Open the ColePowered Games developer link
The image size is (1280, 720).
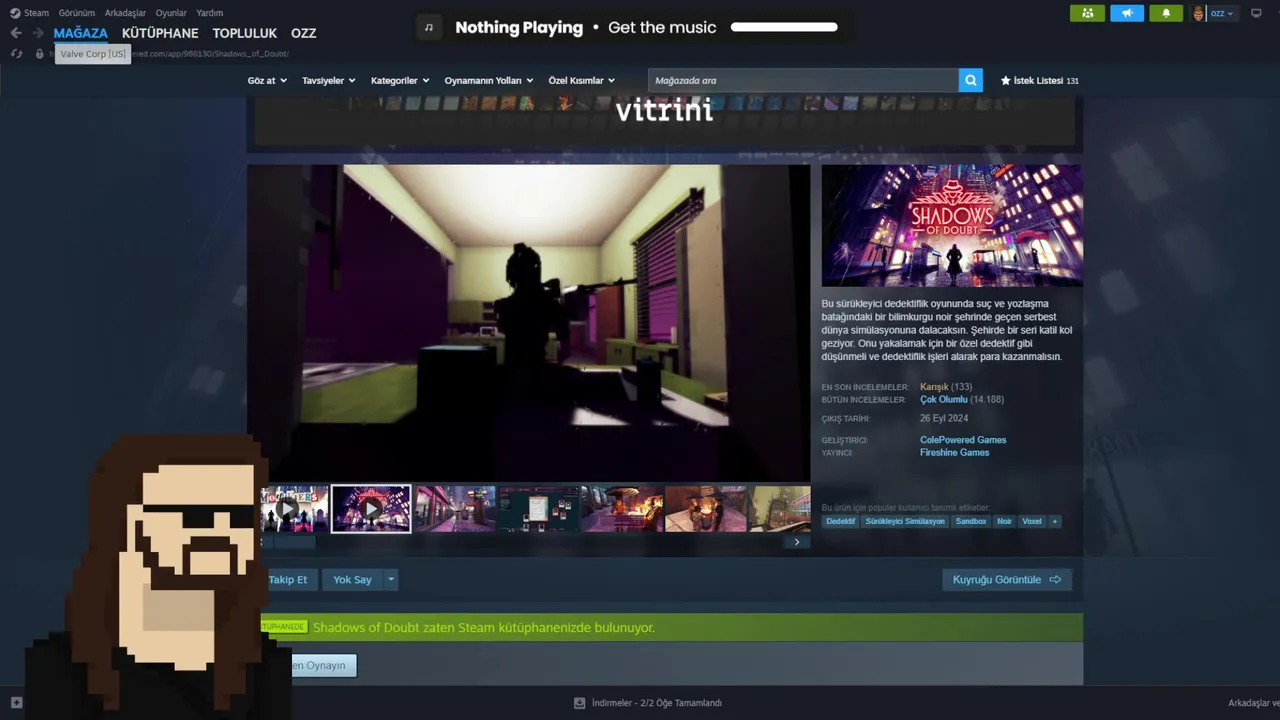(x=963, y=440)
